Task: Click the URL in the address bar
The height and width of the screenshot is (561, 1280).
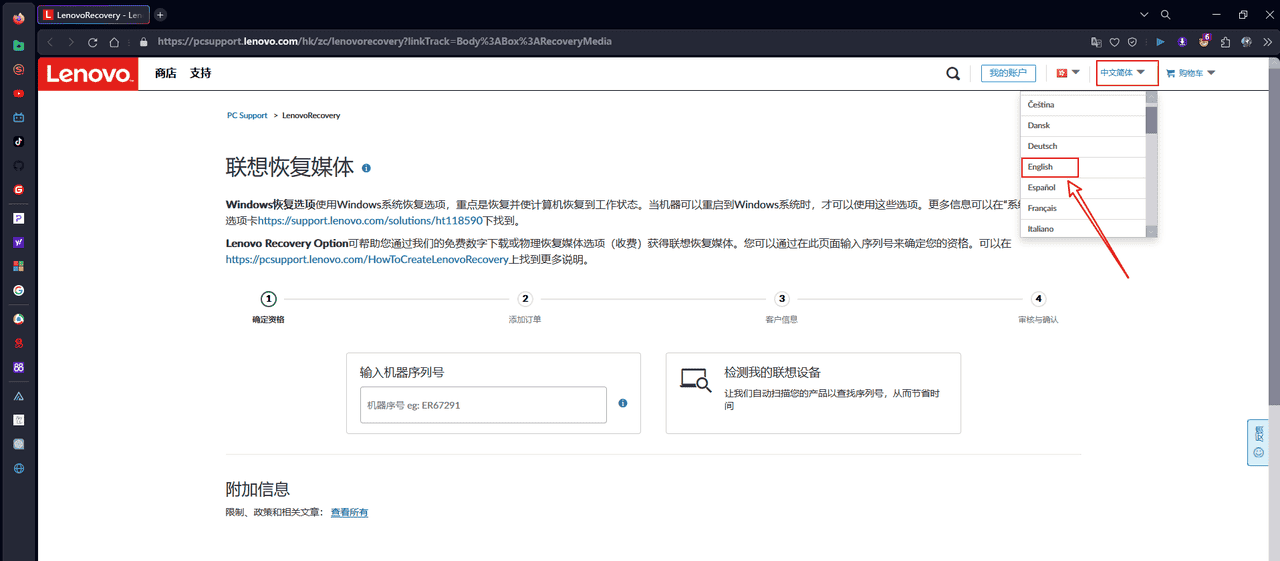Action: (385, 42)
